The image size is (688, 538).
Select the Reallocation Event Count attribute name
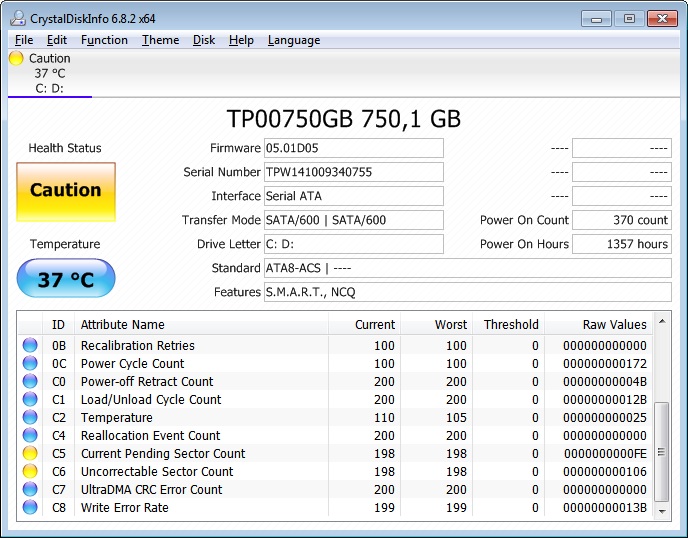tap(150, 435)
